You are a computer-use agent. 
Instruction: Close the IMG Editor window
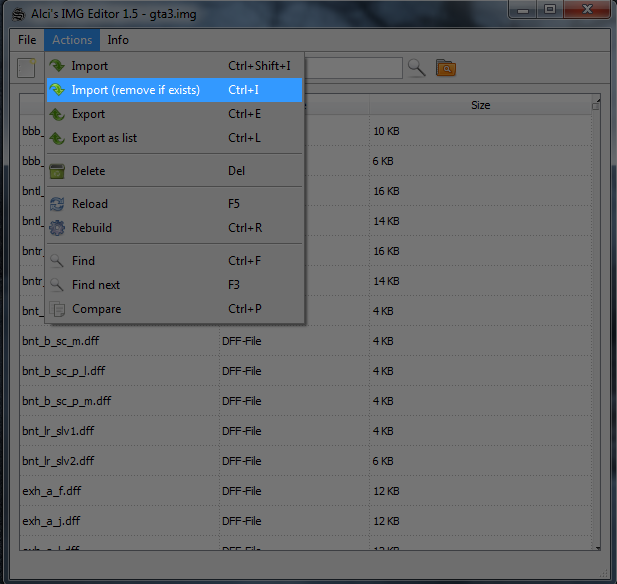587,9
